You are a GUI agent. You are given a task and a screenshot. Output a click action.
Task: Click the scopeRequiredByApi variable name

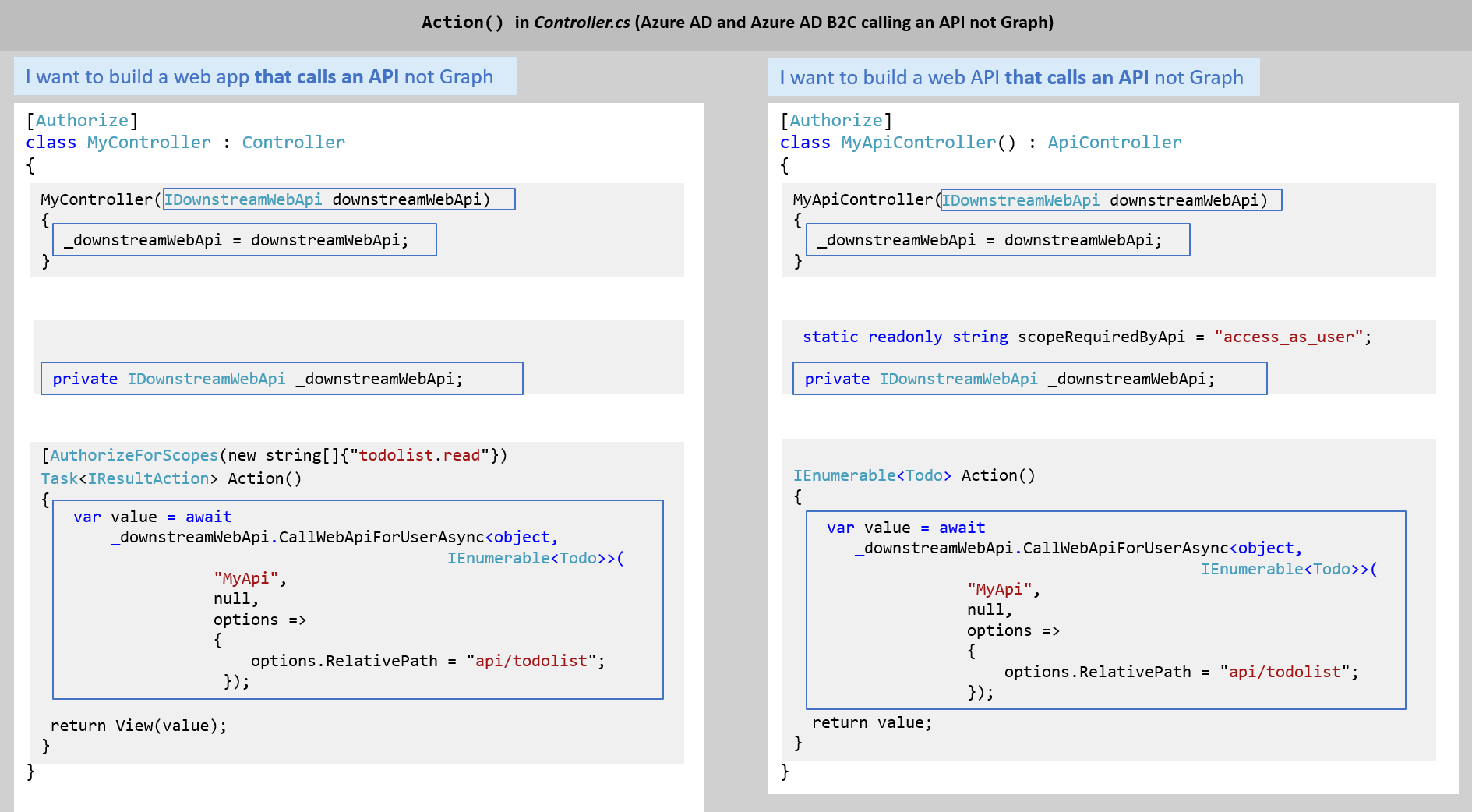(x=1101, y=337)
